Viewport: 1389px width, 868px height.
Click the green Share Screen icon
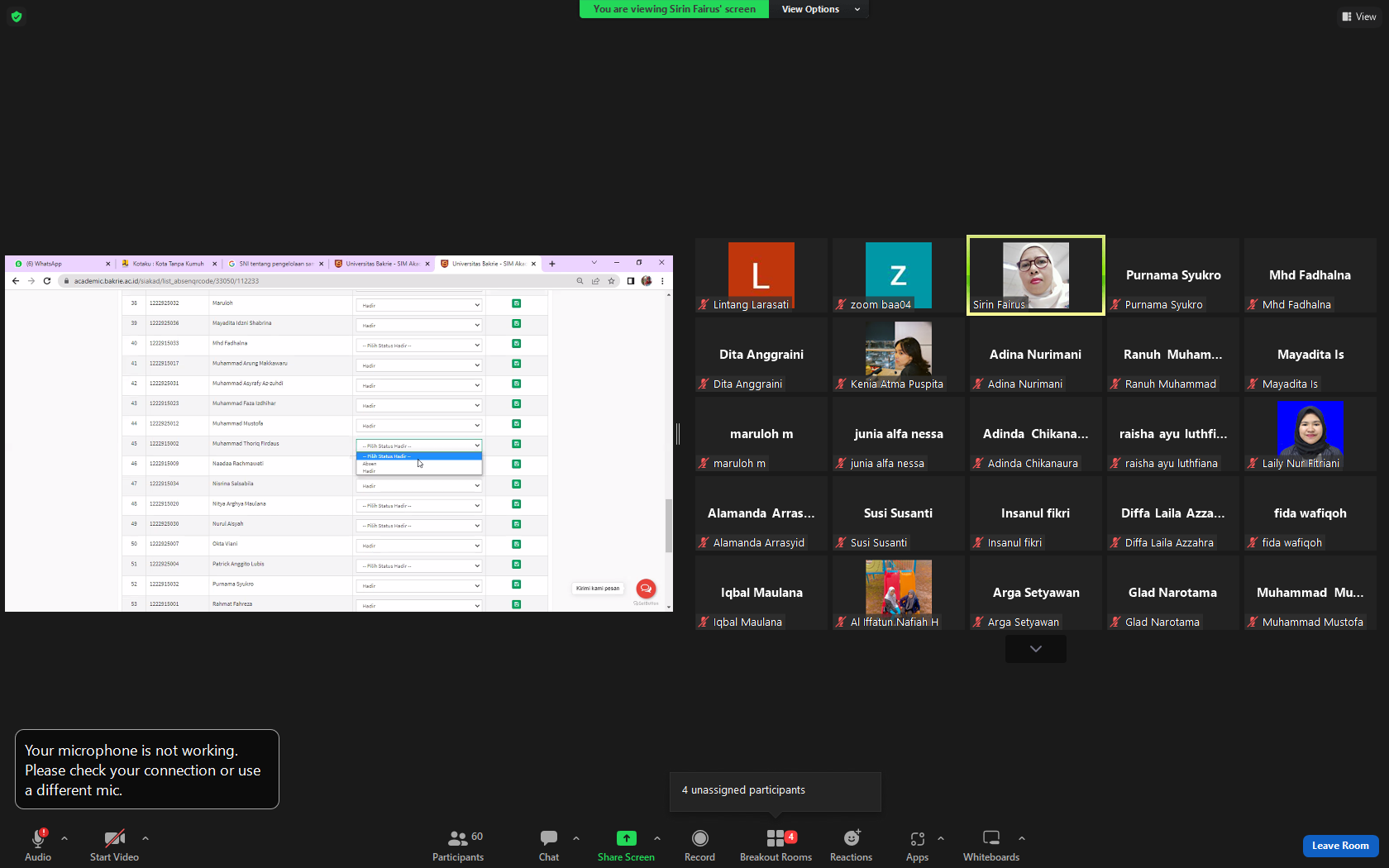(627, 838)
